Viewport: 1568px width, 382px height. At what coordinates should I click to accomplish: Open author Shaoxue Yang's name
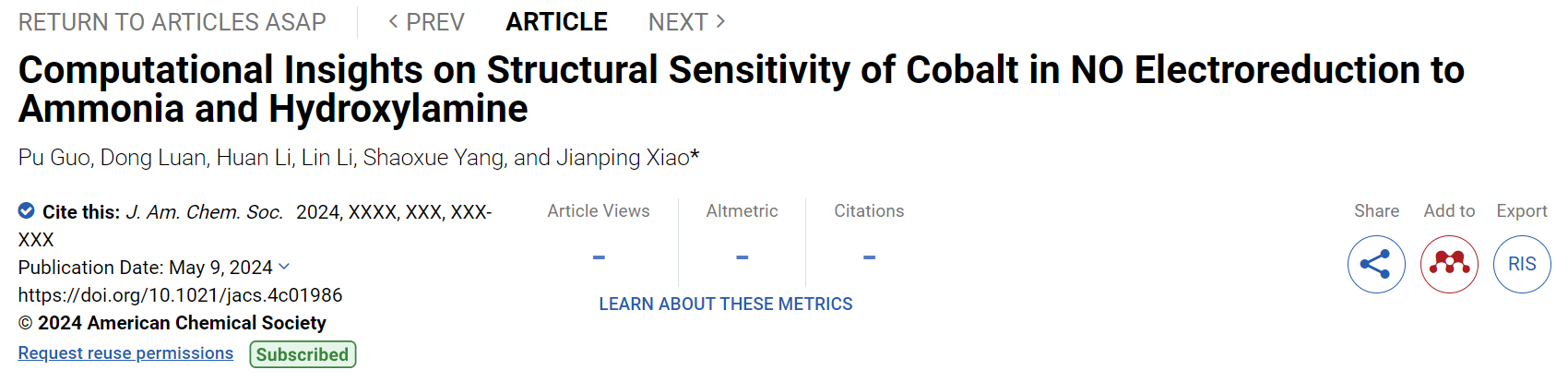434,158
